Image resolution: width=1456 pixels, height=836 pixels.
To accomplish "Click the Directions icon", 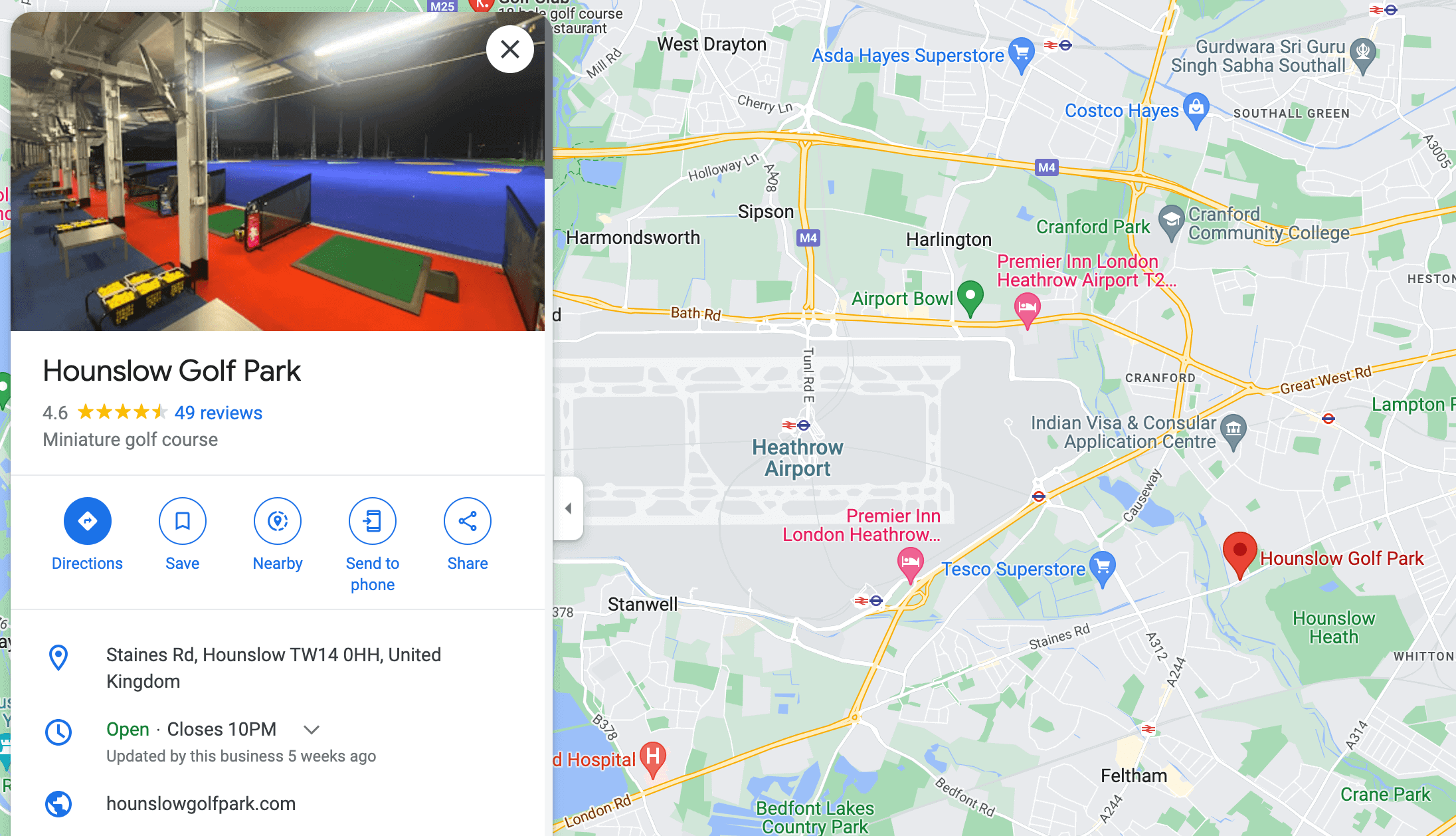I will [87, 521].
